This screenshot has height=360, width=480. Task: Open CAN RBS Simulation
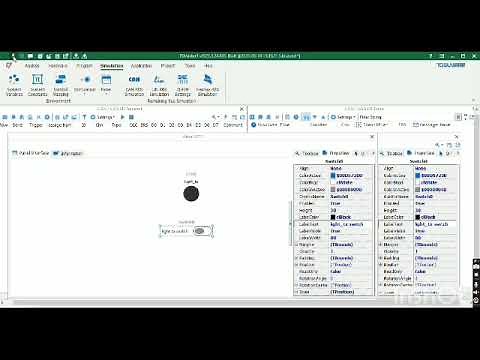(134, 85)
